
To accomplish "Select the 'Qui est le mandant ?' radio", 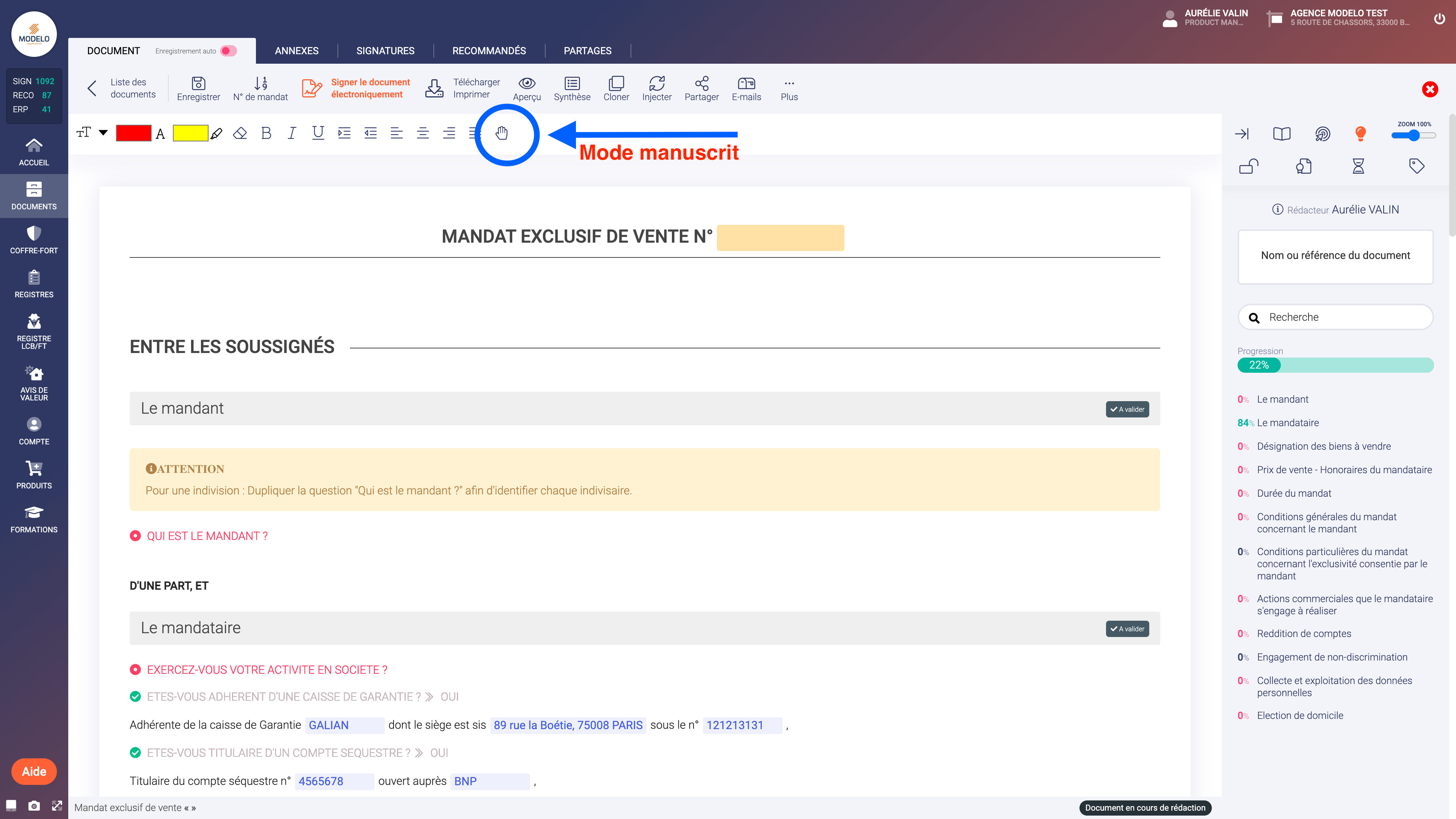I will point(135,536).
